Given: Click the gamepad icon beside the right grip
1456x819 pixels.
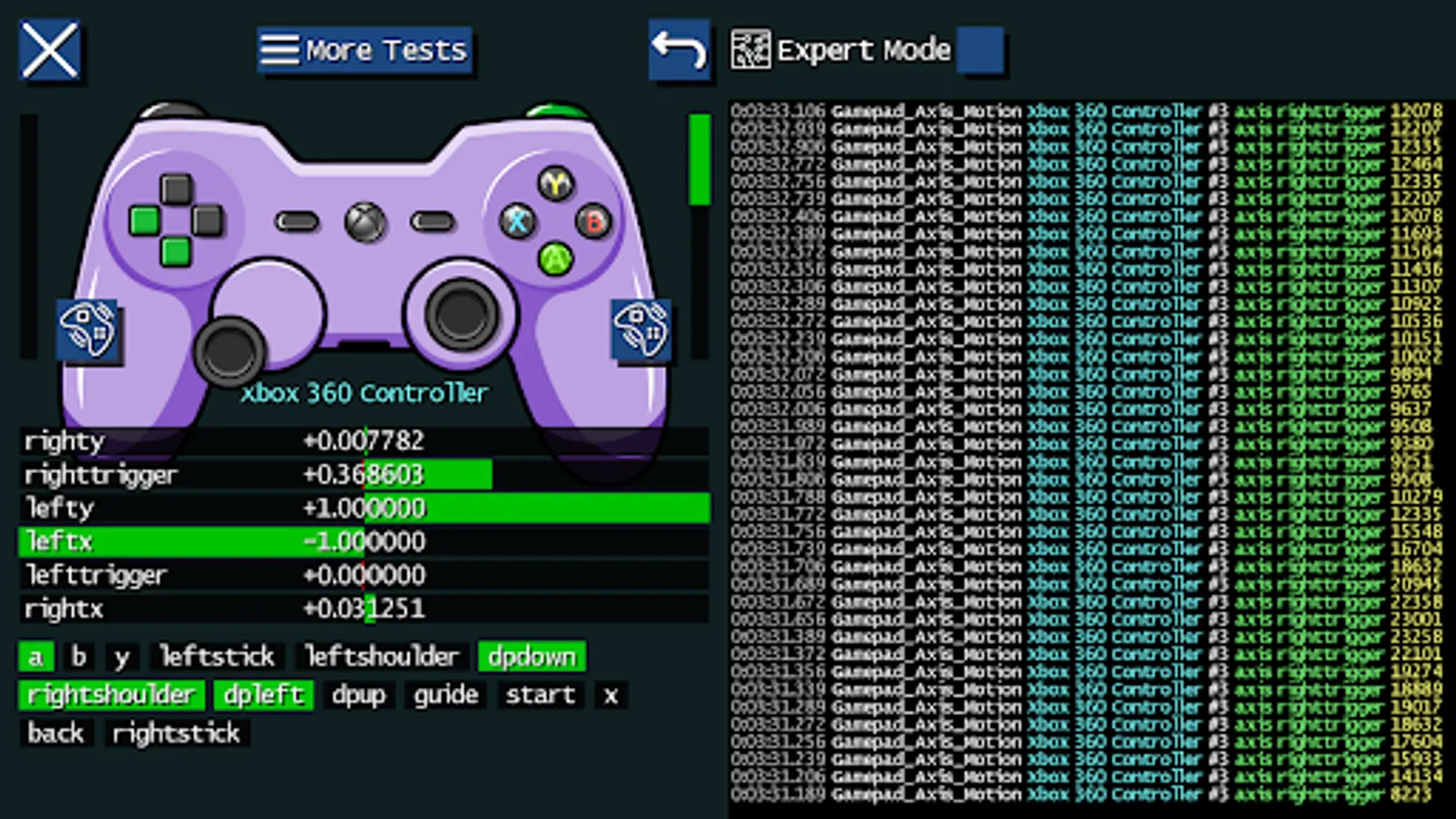Looking at the screenshot, I should [641, 329].
